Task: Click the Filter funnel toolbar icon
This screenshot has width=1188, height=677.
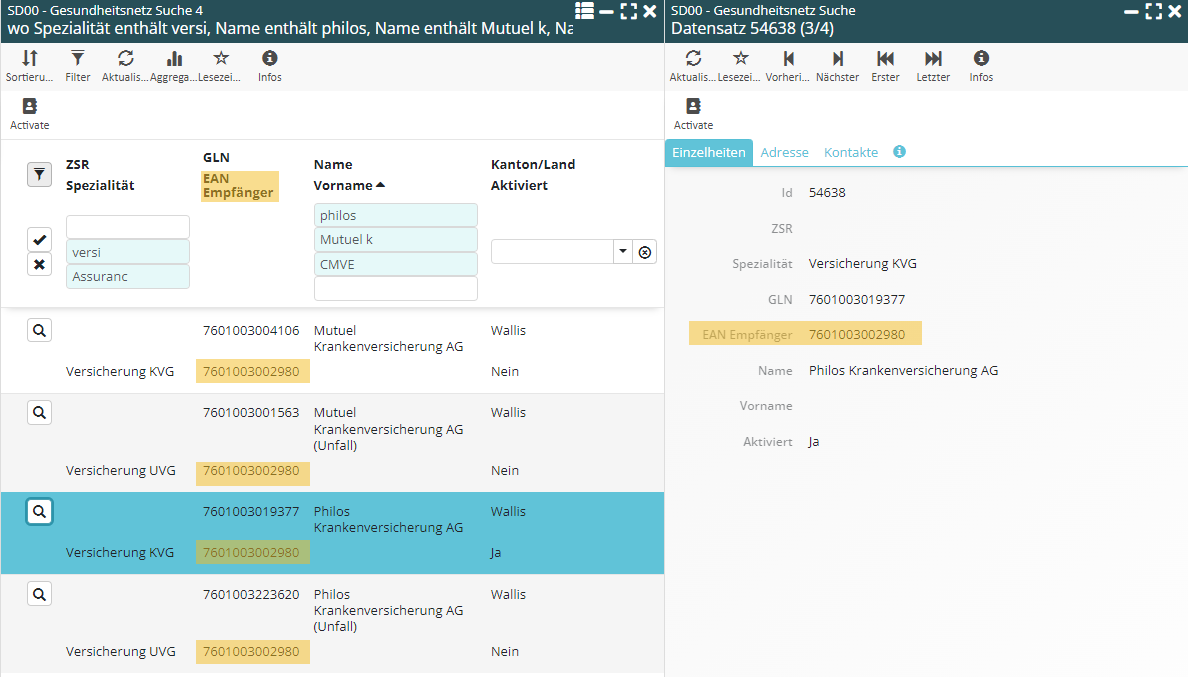Action: pyautogui.click(x=78, y=66)
